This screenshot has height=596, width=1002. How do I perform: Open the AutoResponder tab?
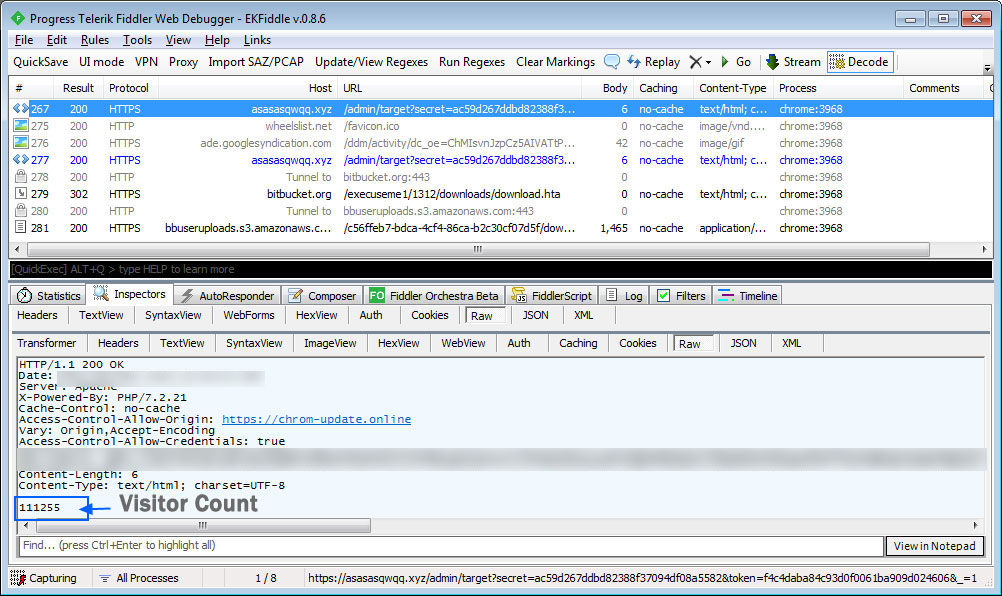point(226,296)
